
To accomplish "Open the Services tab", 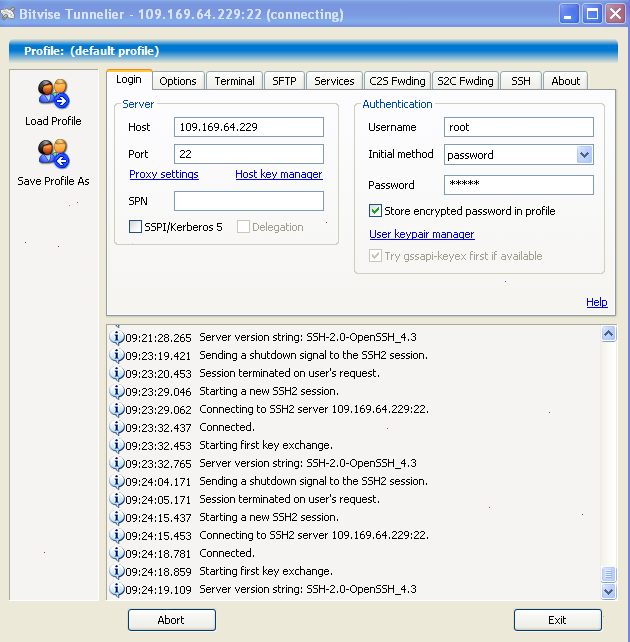I will pyautogui.click(x=334, y=81).
